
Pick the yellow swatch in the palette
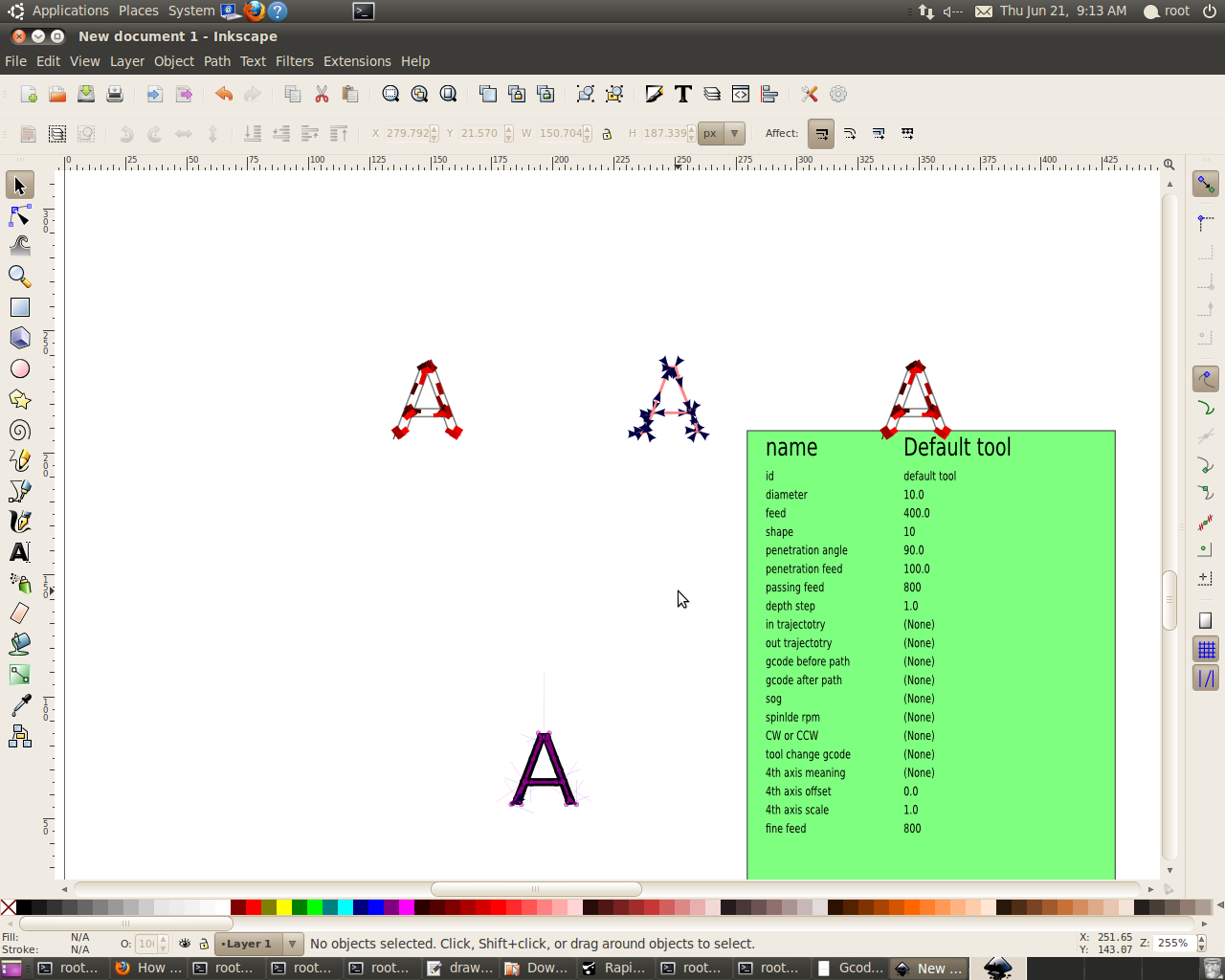click(x=284, y=907)
